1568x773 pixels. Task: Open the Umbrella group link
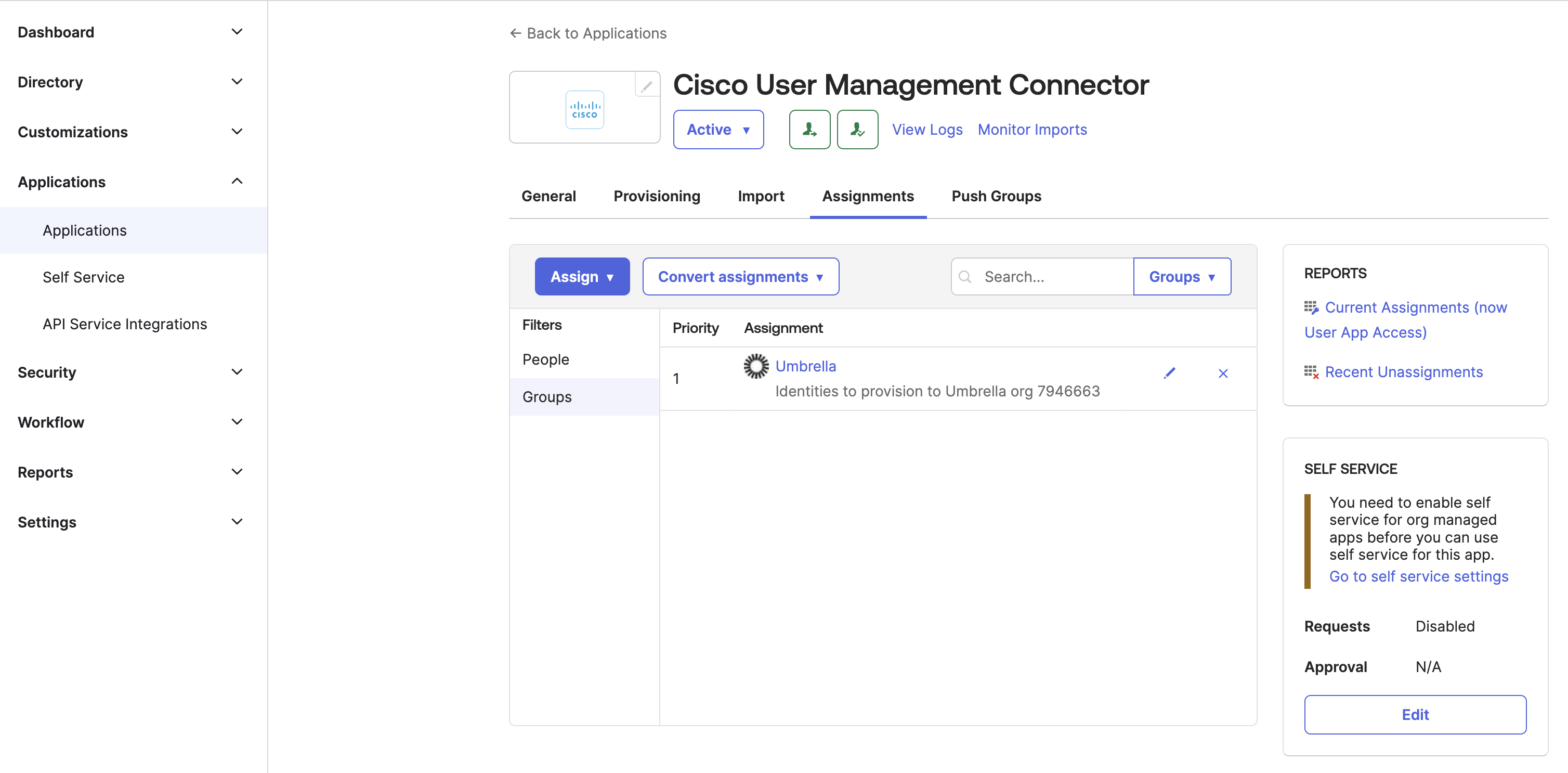pyautogui.click(x=805, y=366)
